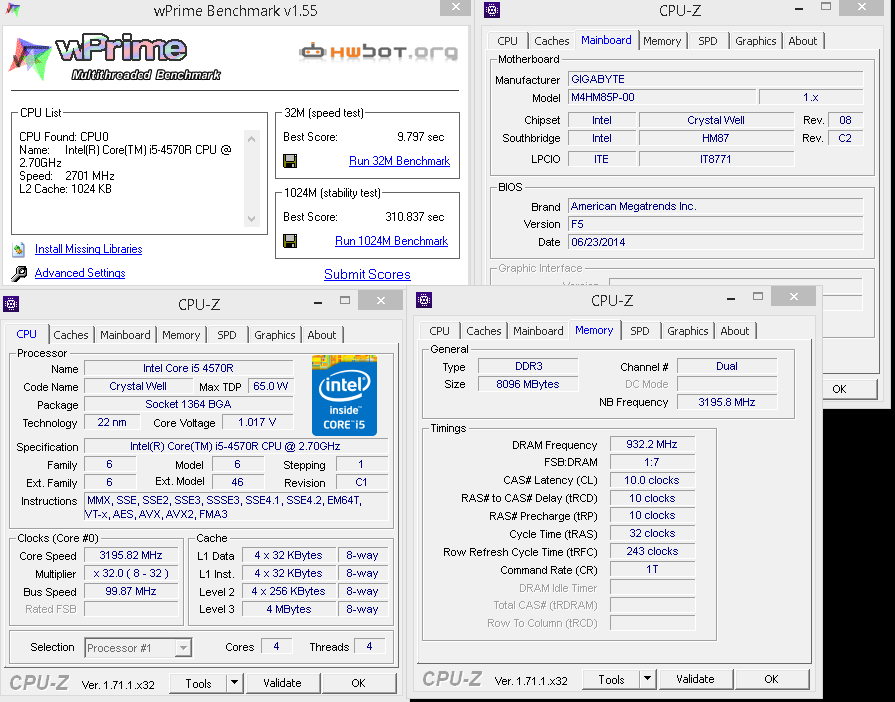Open the Install Missing Libraries link
The image size is (895, 702).
pyautogui.click(x=88, y=249)
